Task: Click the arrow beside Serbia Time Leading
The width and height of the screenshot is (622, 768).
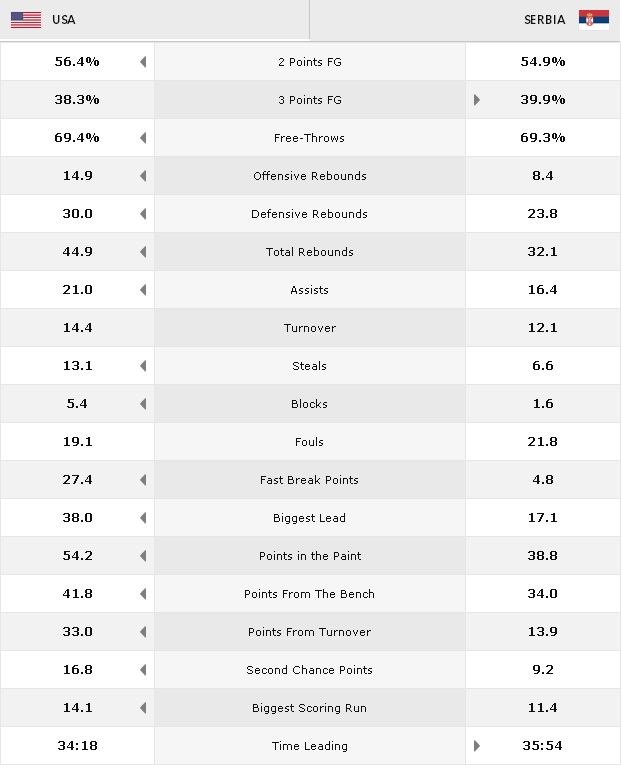Action: 477,746
